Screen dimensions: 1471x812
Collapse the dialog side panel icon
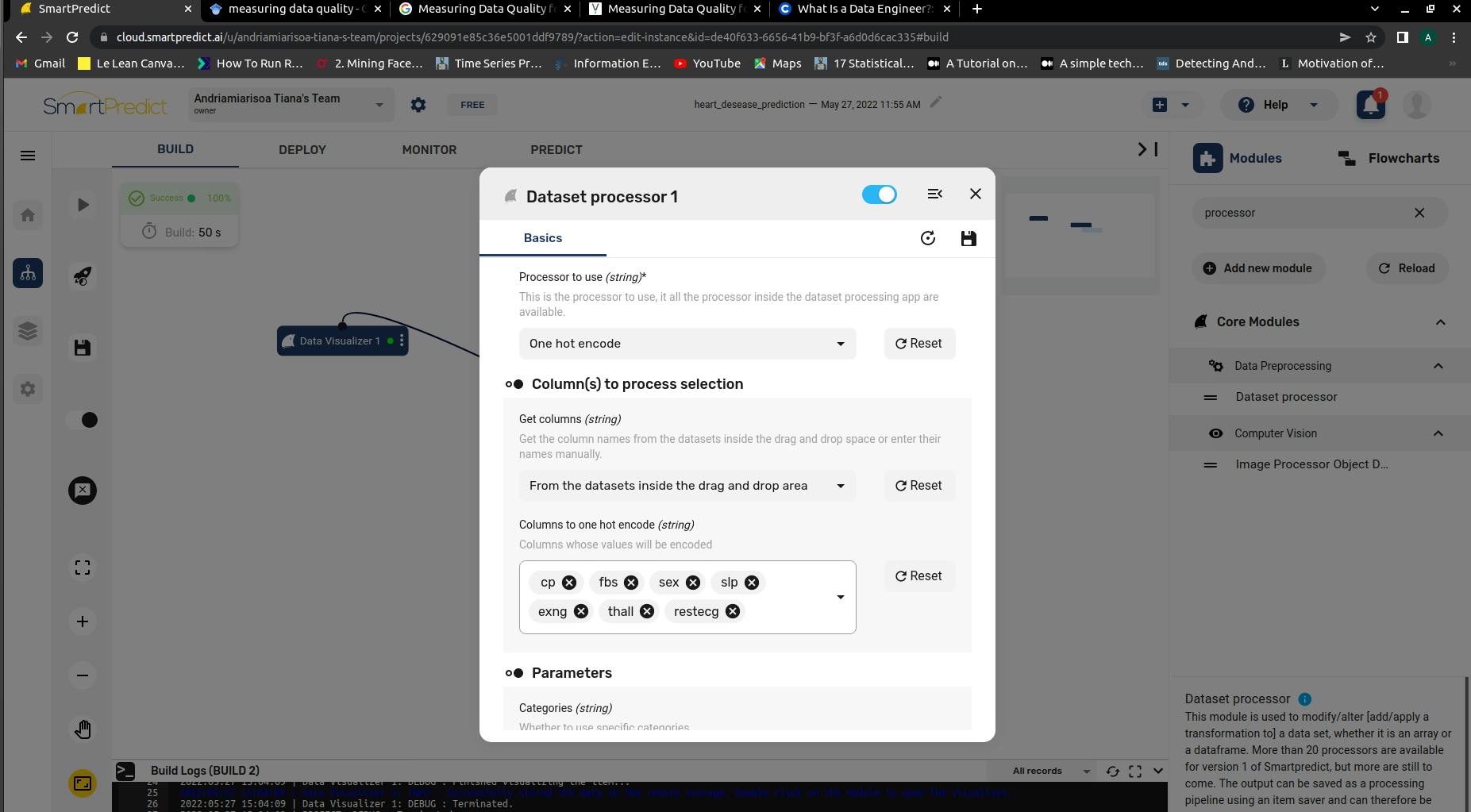coord(934,194)
